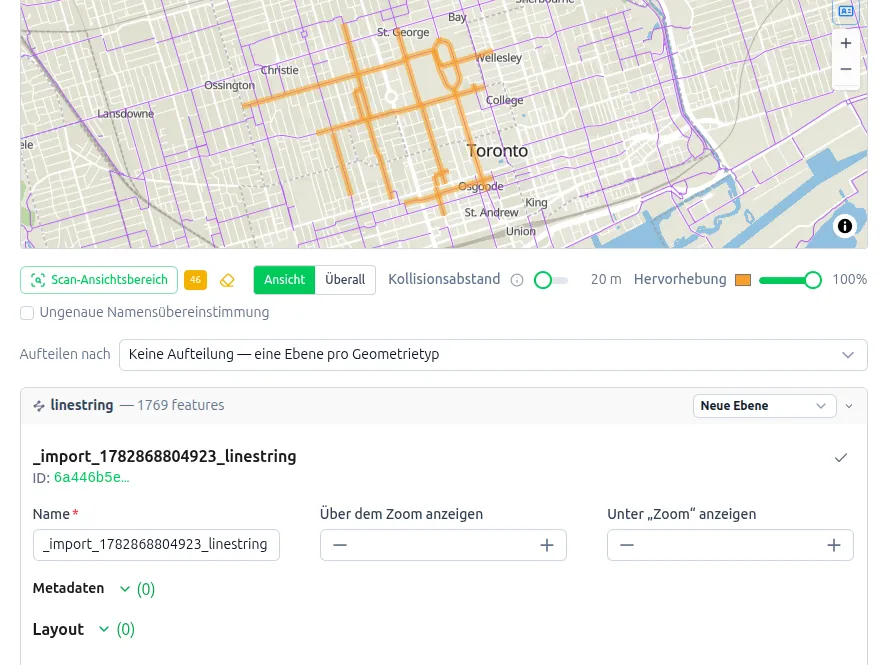This screenshot has width=887, height=665.
Task: Click the Kollisionsabstand info icon
Action: click(516, 280)
